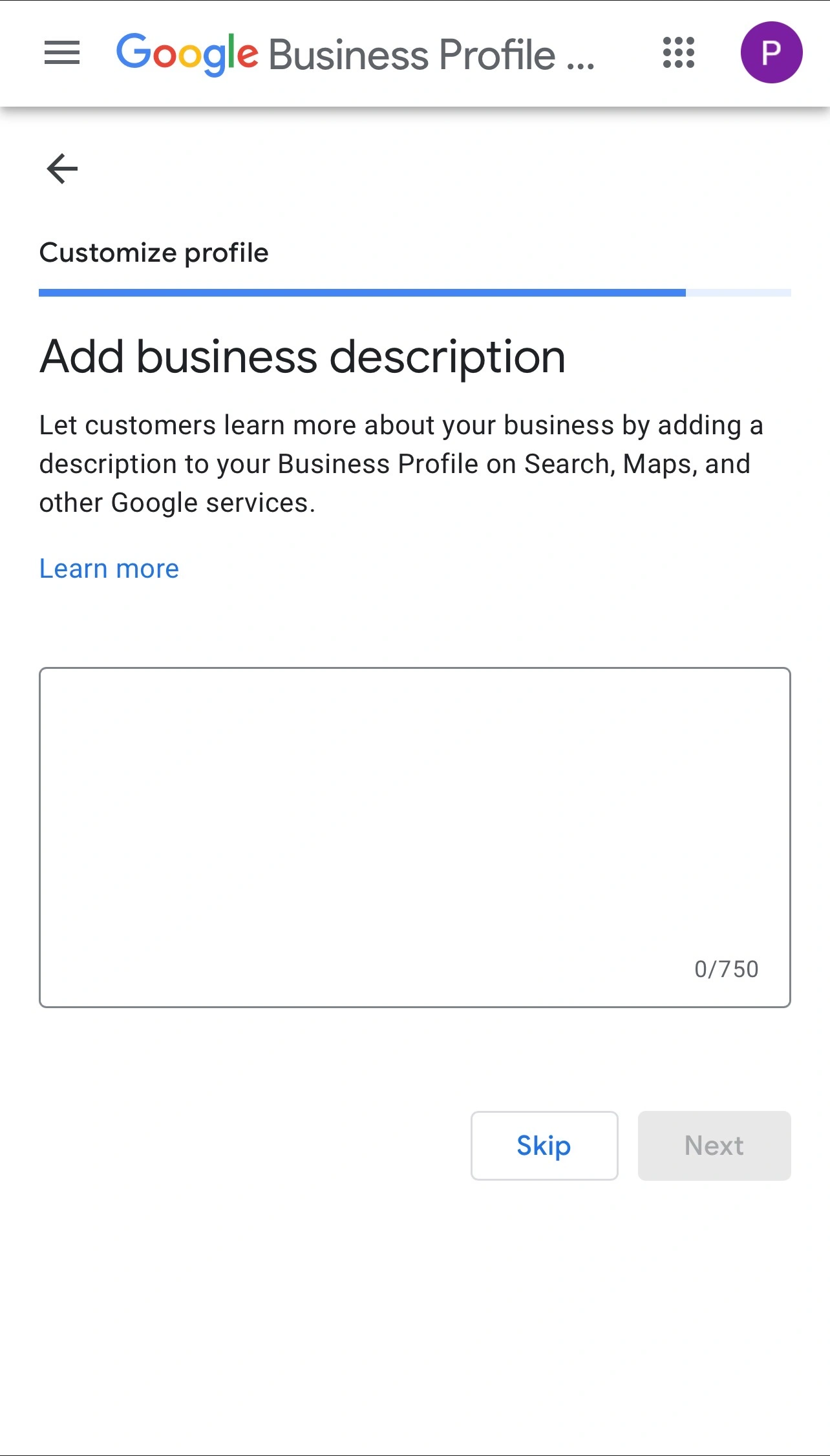Open the navigation hamburger menu
This screenshot has width=830, height=1456.
tap(61, 53)
